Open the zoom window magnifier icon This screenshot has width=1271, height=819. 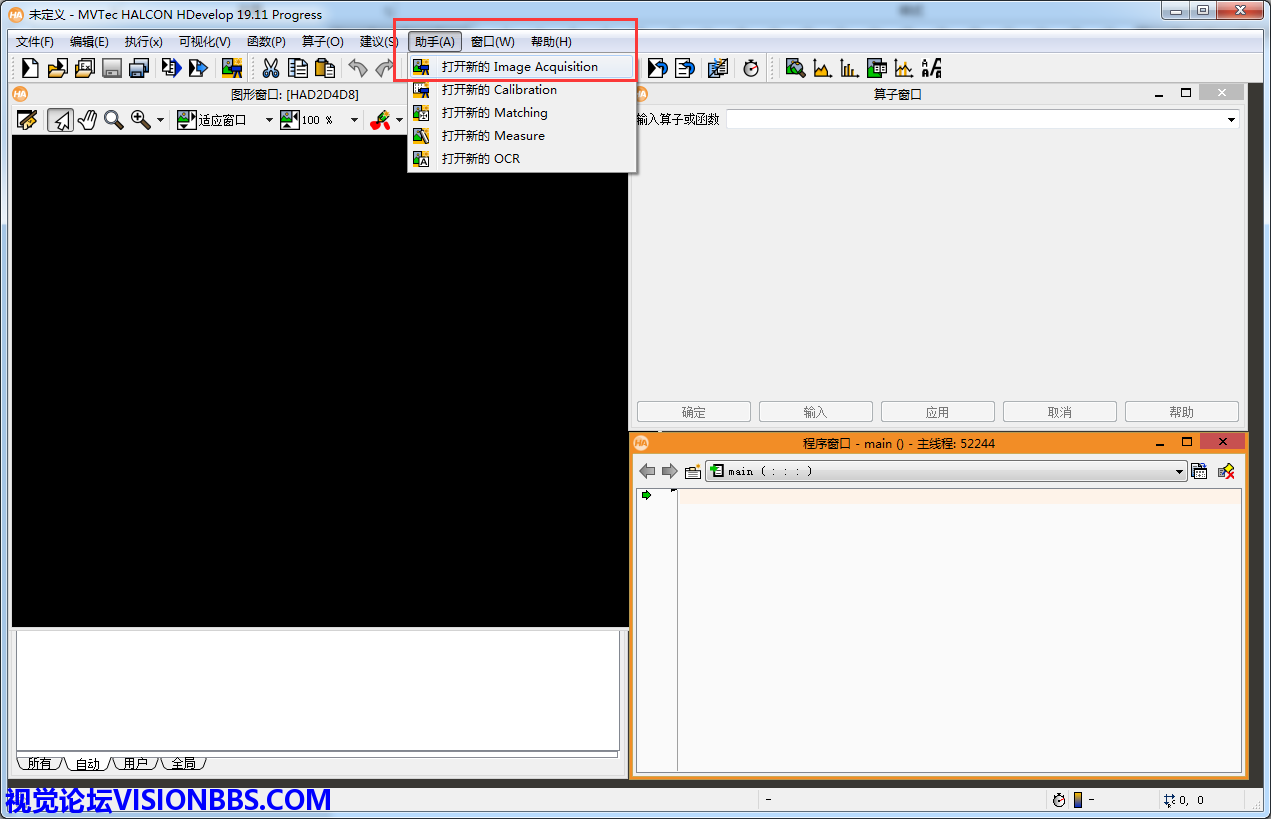click(795, 68)
